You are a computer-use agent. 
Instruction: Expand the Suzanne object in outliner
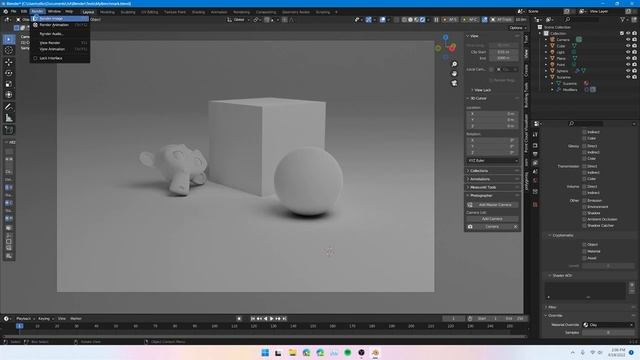pos(546,77)
